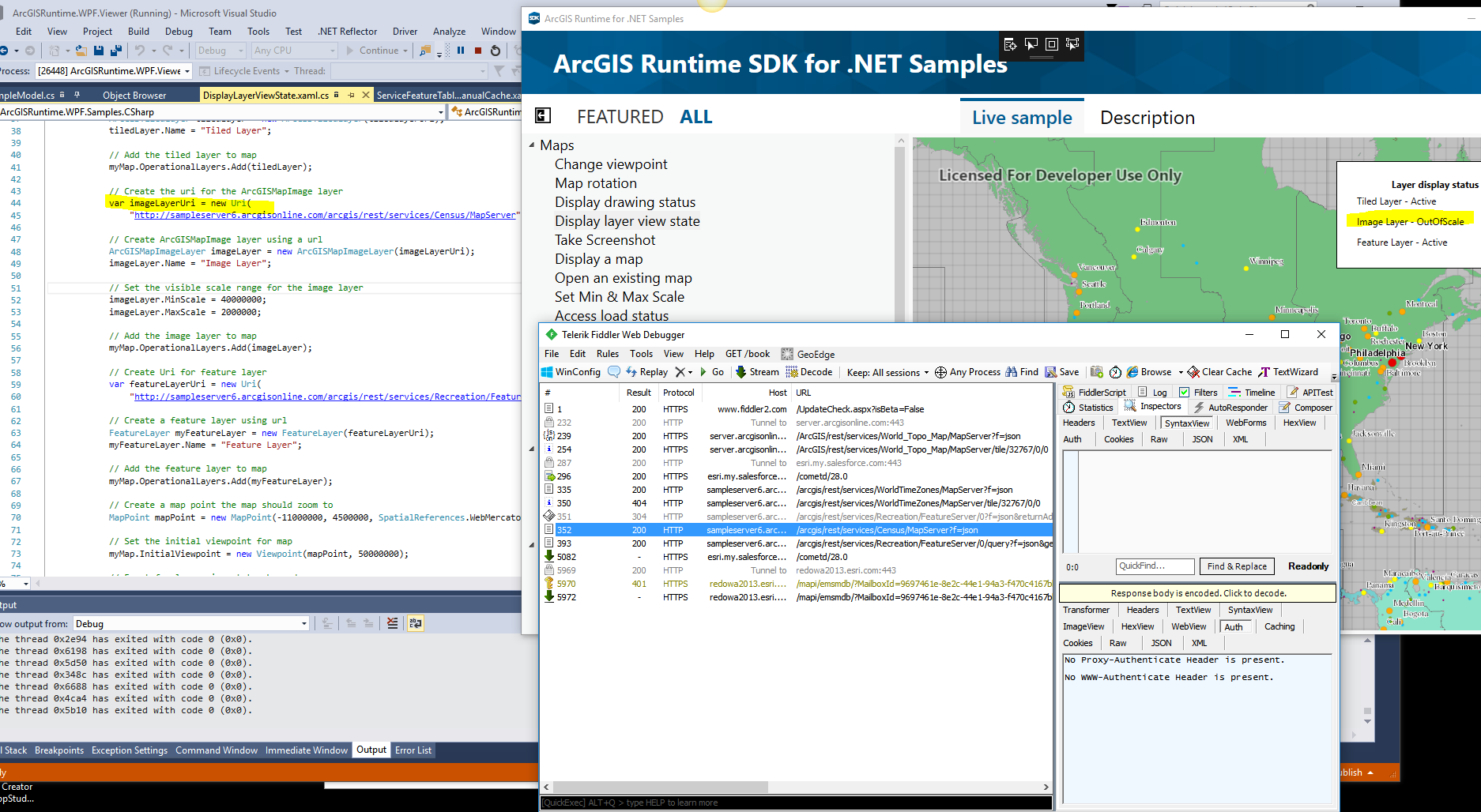Close the DisplayLayerViewState.xaml.cs tab
The image size is (1481, 812).
click(365, 95)
